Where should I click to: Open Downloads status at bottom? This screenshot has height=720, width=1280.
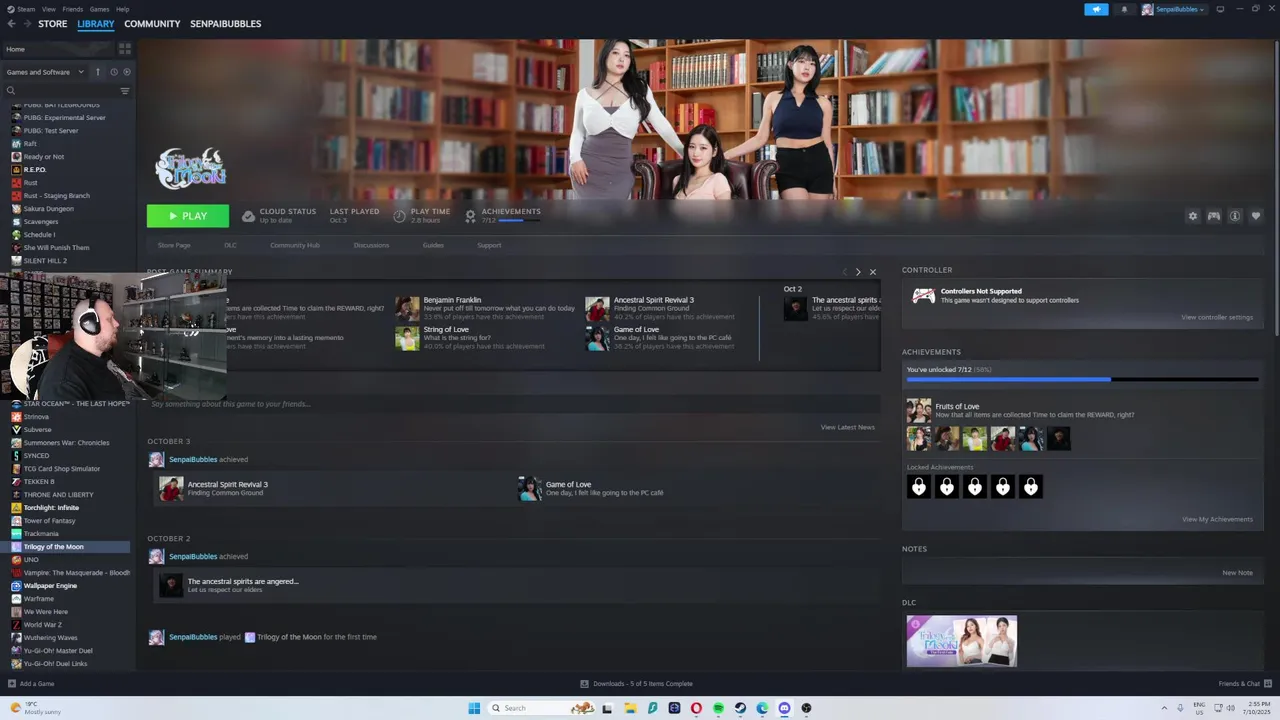point(636,684)
